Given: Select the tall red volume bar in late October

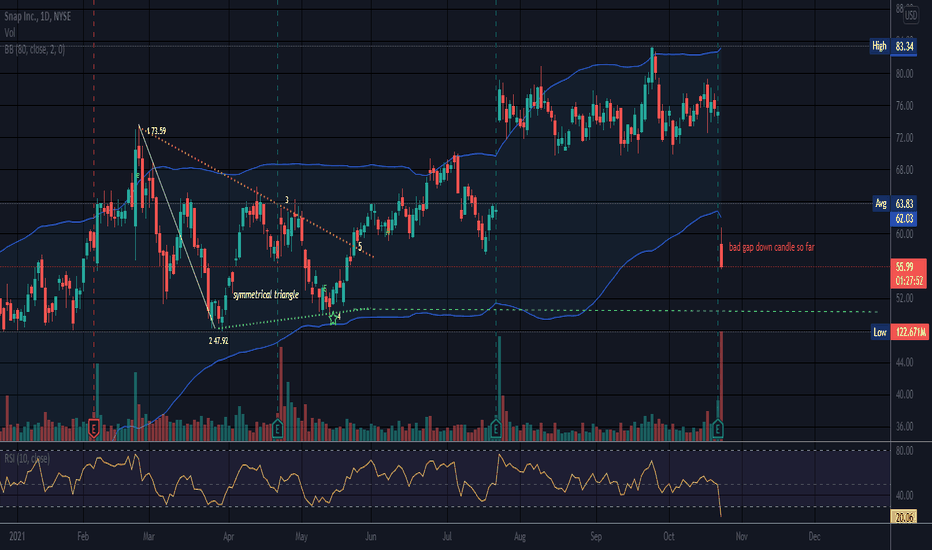Looking at the screenshot, I should click(x=721, y=385).
